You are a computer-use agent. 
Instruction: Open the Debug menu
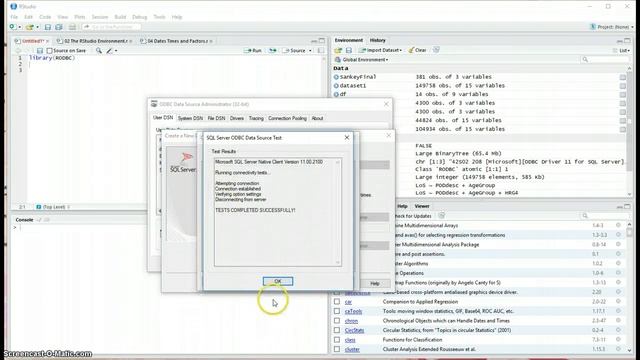click(x=139, y=17)
